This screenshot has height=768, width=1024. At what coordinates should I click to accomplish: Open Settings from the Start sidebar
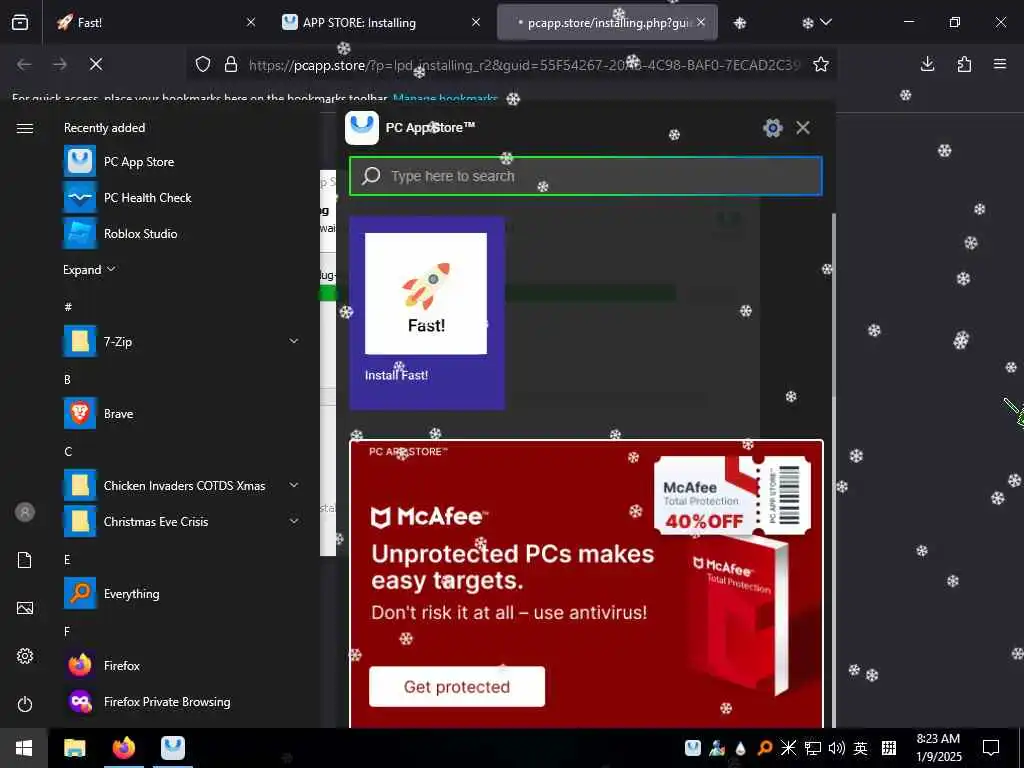[25, 656]
